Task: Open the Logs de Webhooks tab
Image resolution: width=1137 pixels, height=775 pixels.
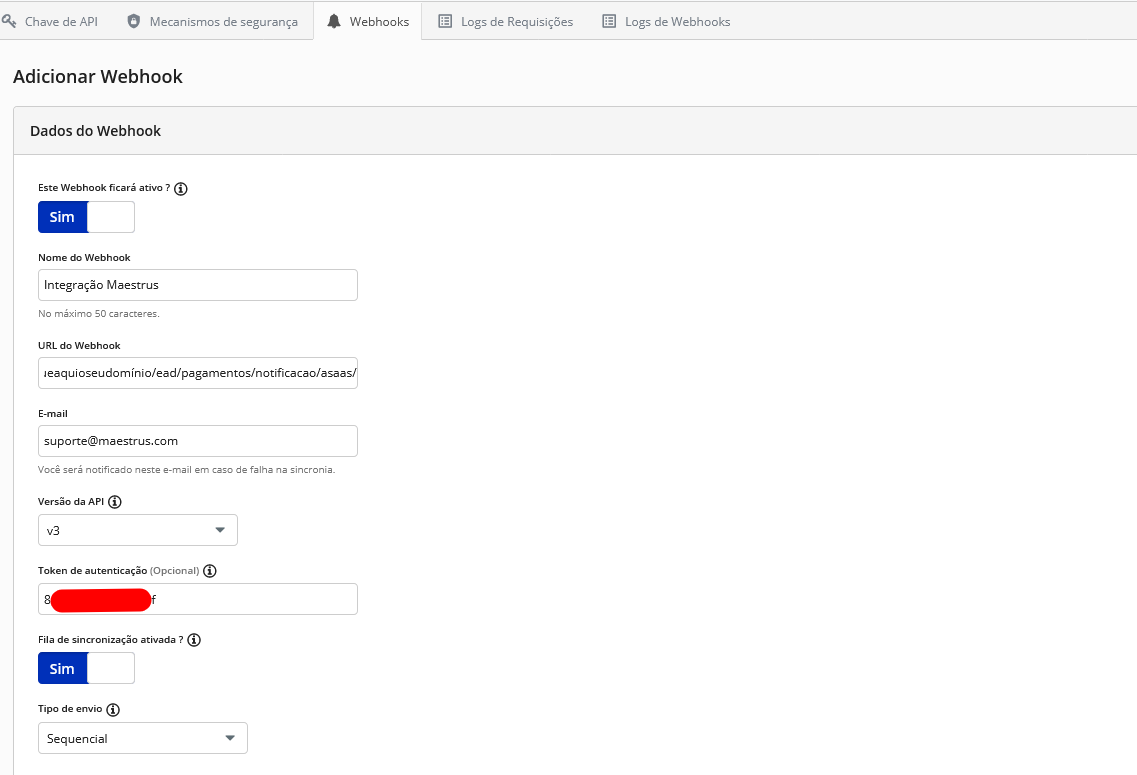Action: [666, 22]
